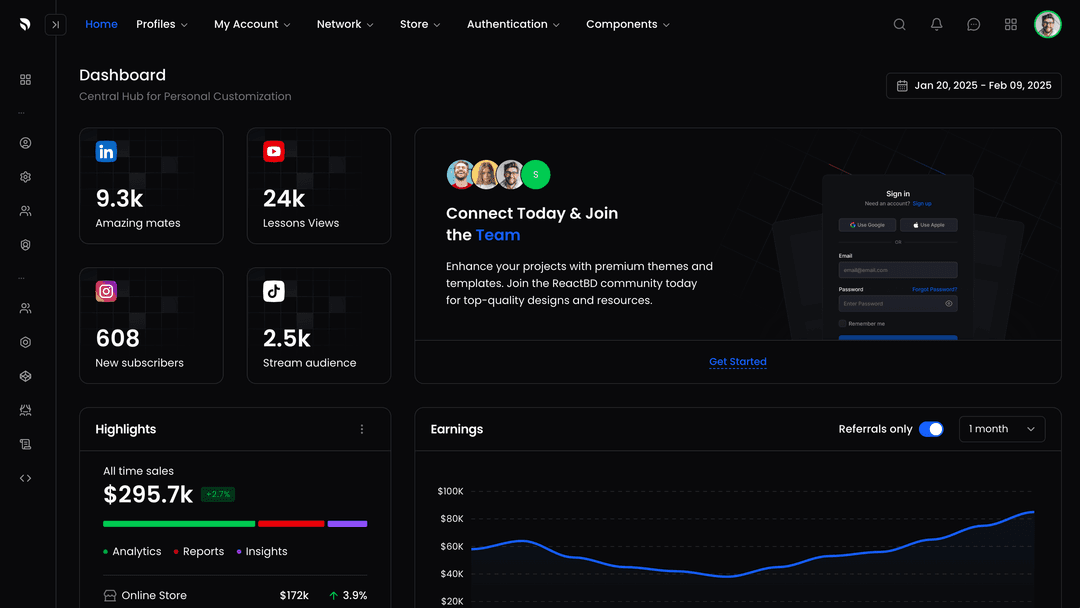Click the purple segment of the sales bar
The height and width of the screenshot is (608, 1080).
pos(347,524)
